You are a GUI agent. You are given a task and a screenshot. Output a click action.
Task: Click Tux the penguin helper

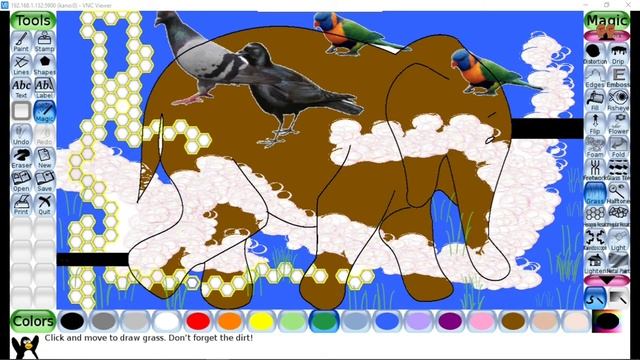tap(25, 346)
